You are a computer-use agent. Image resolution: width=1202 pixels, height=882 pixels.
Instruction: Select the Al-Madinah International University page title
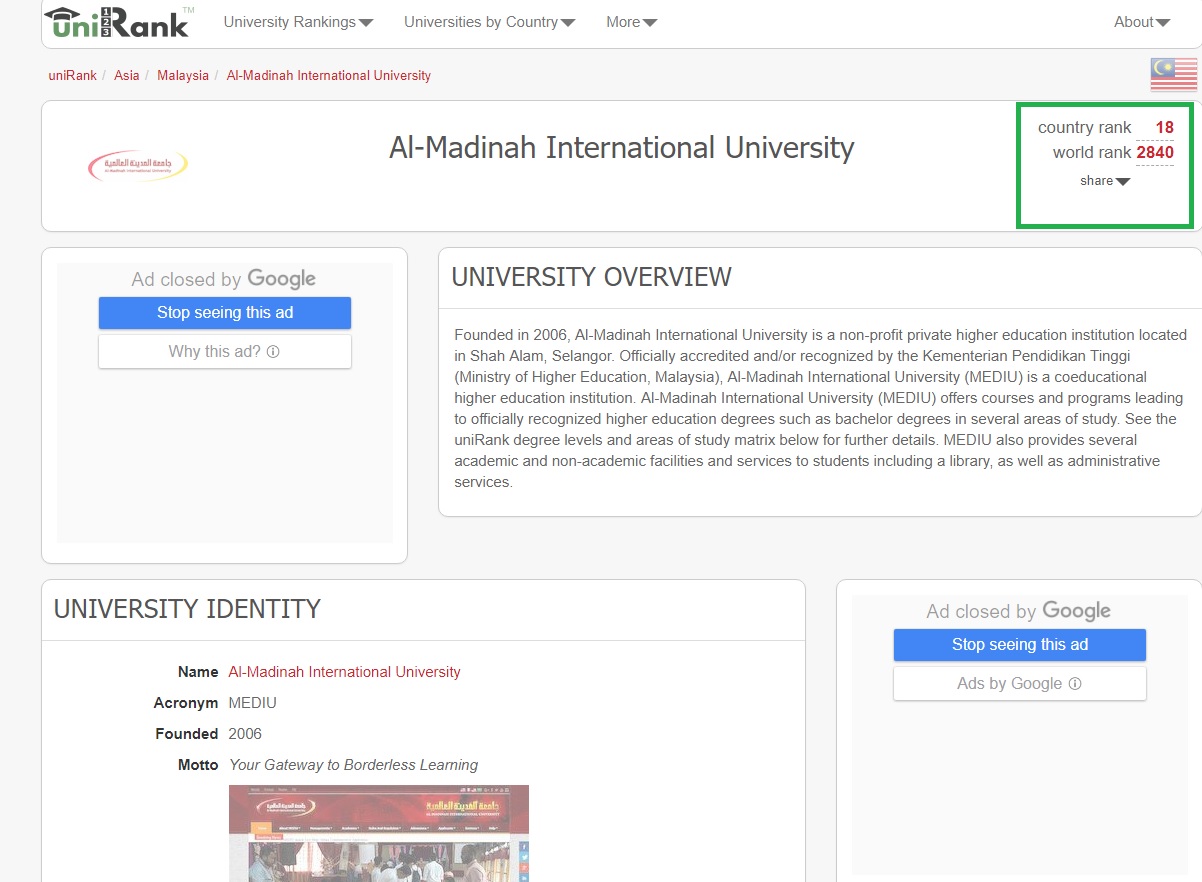[622, 148]
